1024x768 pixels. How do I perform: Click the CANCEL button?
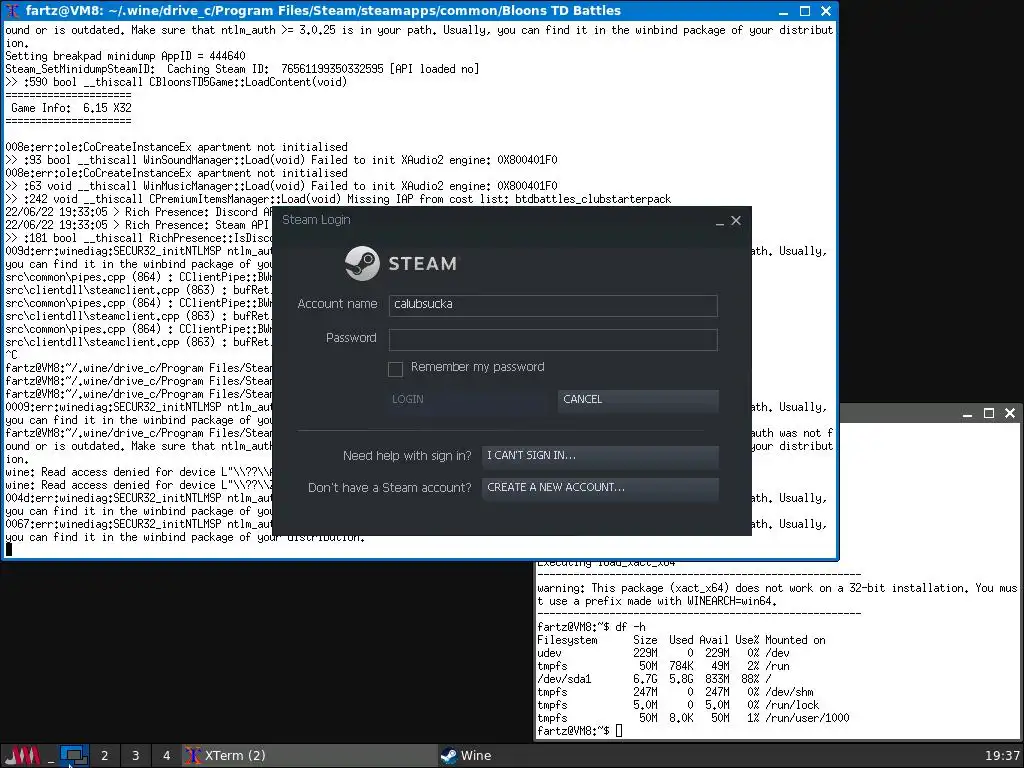point(638,400)
